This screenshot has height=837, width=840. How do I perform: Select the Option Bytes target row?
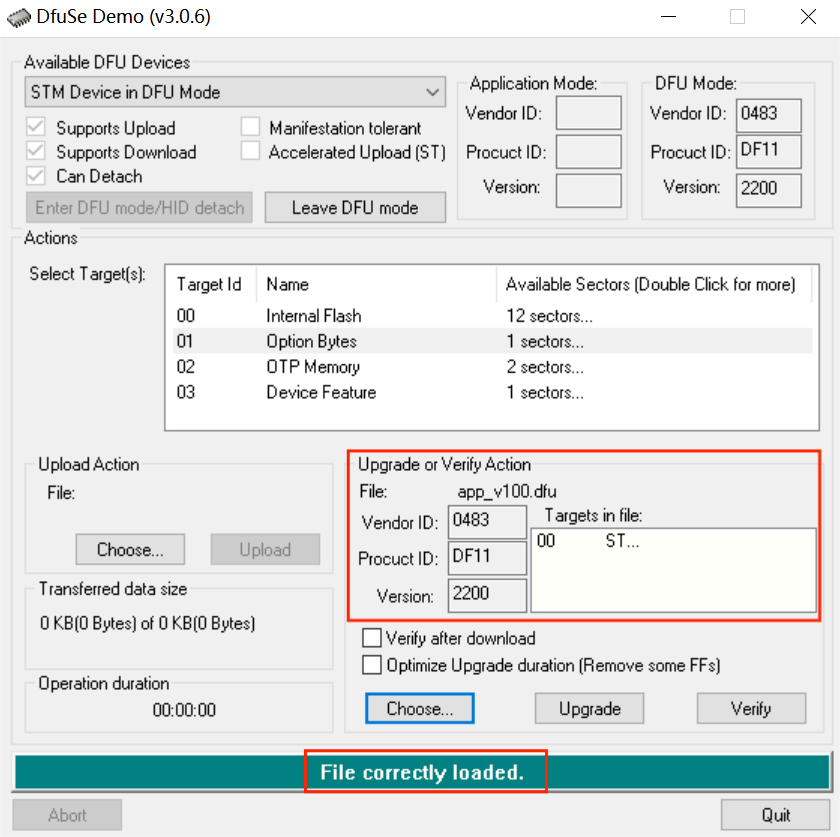tap(311, 341)
